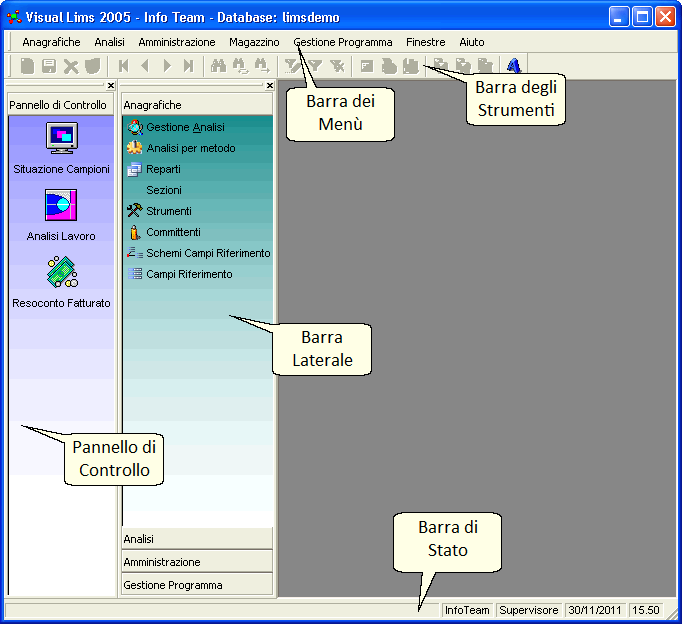Select Analisi per metodo in sidebar
Image resolution: width=682 pixels, height=624 pixels.
[190, 149]
